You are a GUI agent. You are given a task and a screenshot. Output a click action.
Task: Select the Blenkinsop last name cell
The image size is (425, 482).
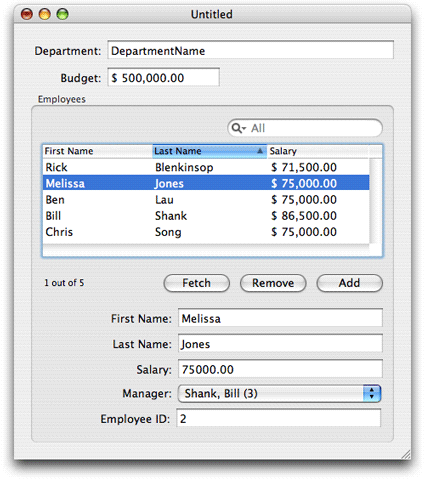tap(184, 167)
